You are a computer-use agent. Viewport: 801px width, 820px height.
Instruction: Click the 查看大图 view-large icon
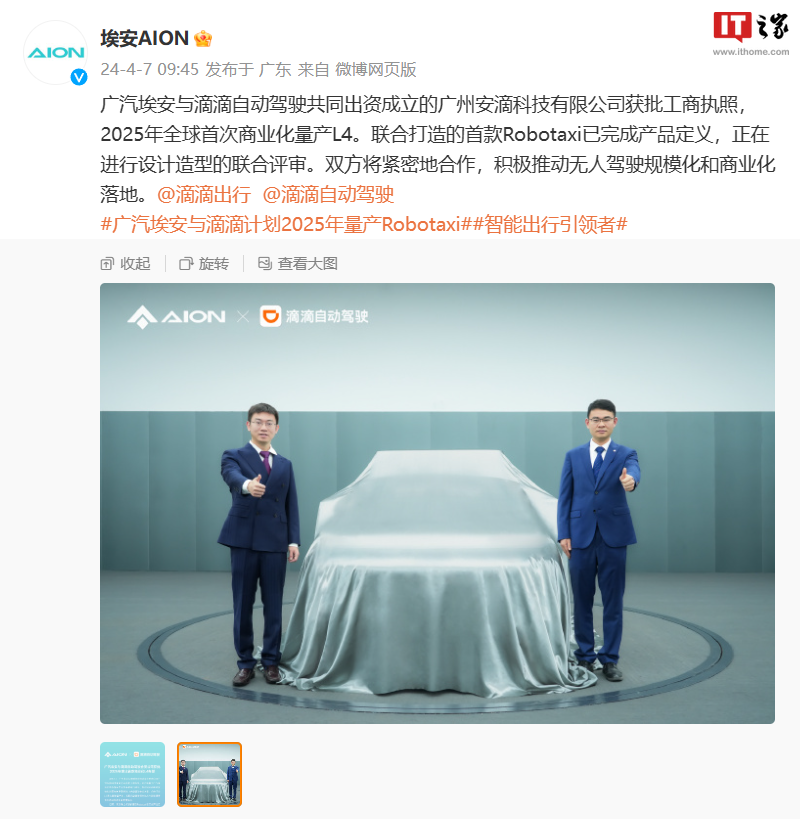coord(265,264)
